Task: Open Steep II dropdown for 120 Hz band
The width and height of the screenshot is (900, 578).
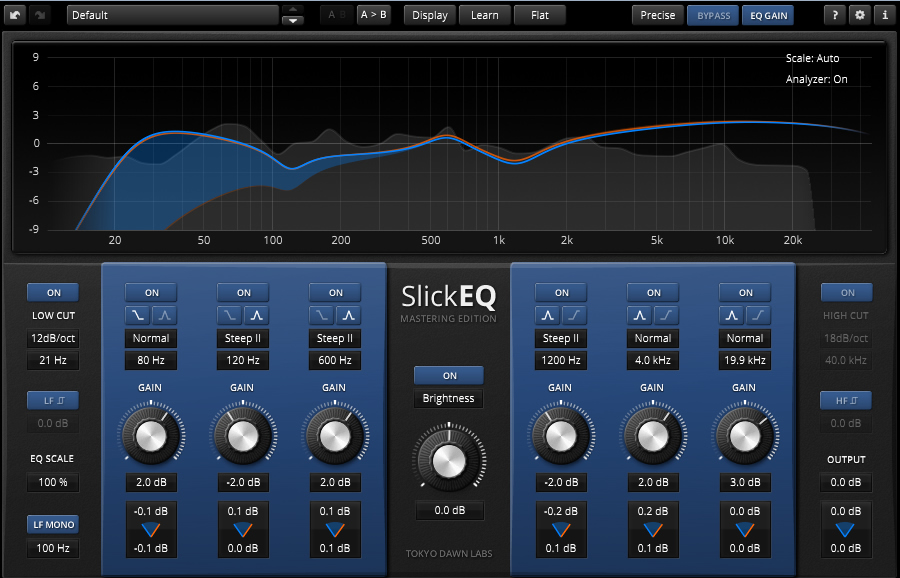Action: pos(243,338)
